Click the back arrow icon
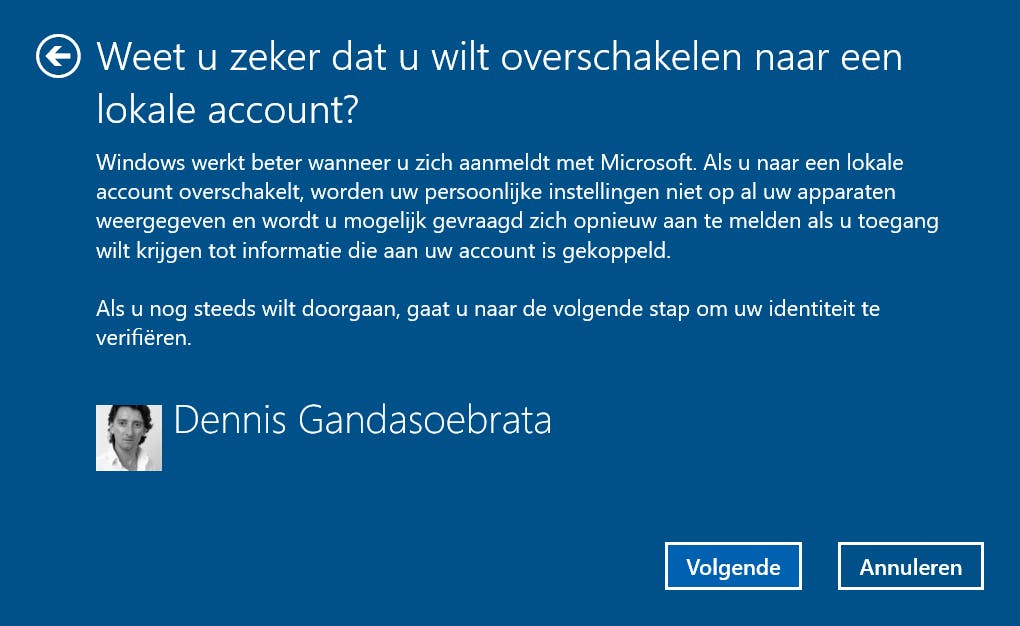Viewport: 1020px width, 626px height. [x=58, y=57]
